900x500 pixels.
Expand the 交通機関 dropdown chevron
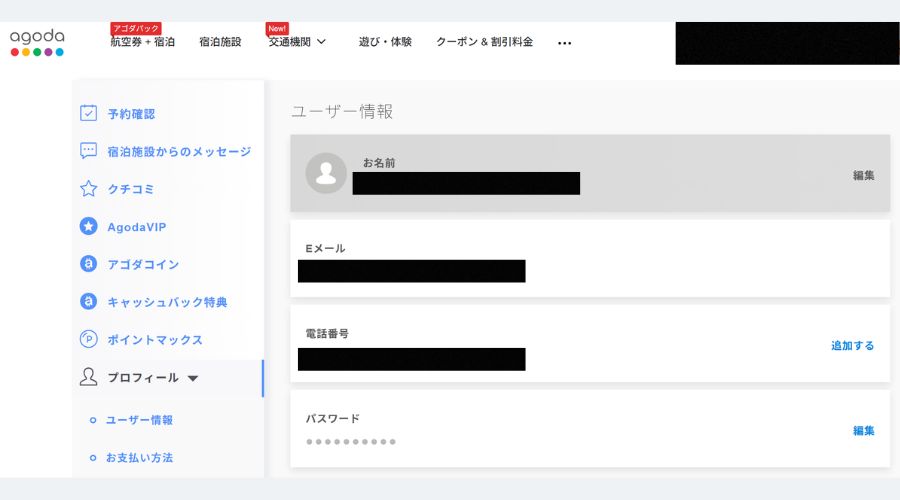click(321, 41)
